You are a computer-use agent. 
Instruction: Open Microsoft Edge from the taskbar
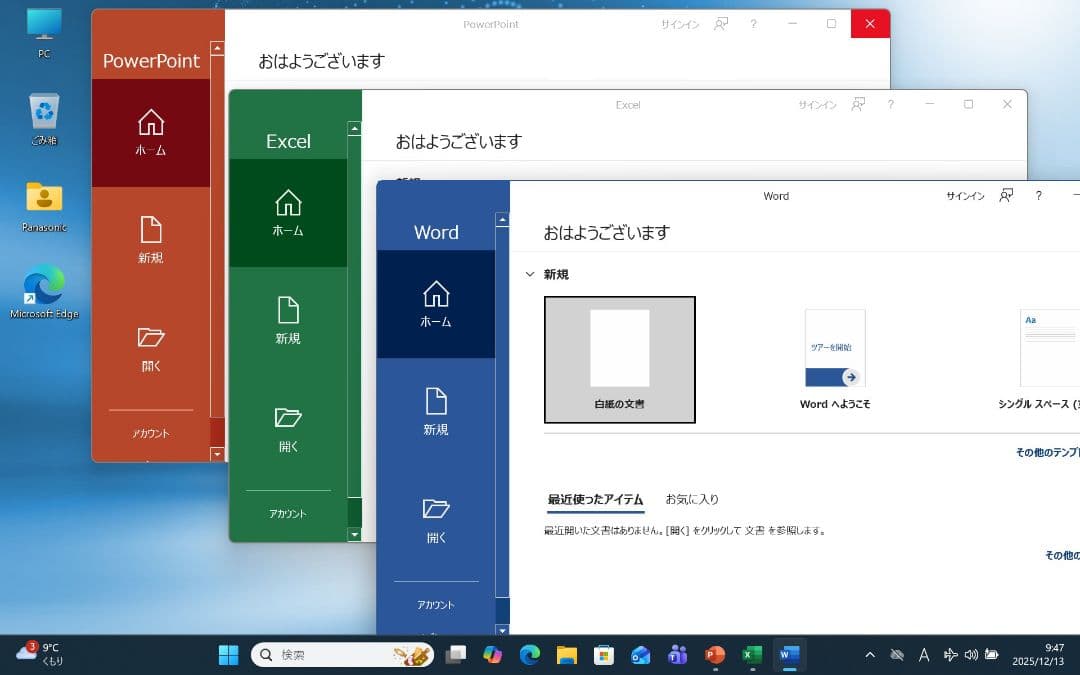(530, 655)
